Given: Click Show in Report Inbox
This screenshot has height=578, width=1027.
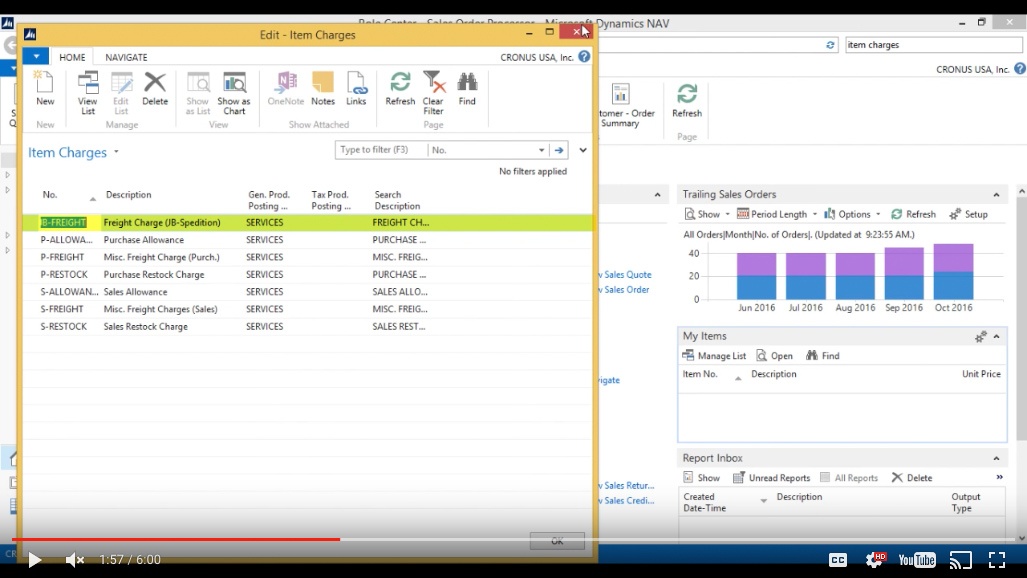Looking at the screenshot, I should coord(701,478).
